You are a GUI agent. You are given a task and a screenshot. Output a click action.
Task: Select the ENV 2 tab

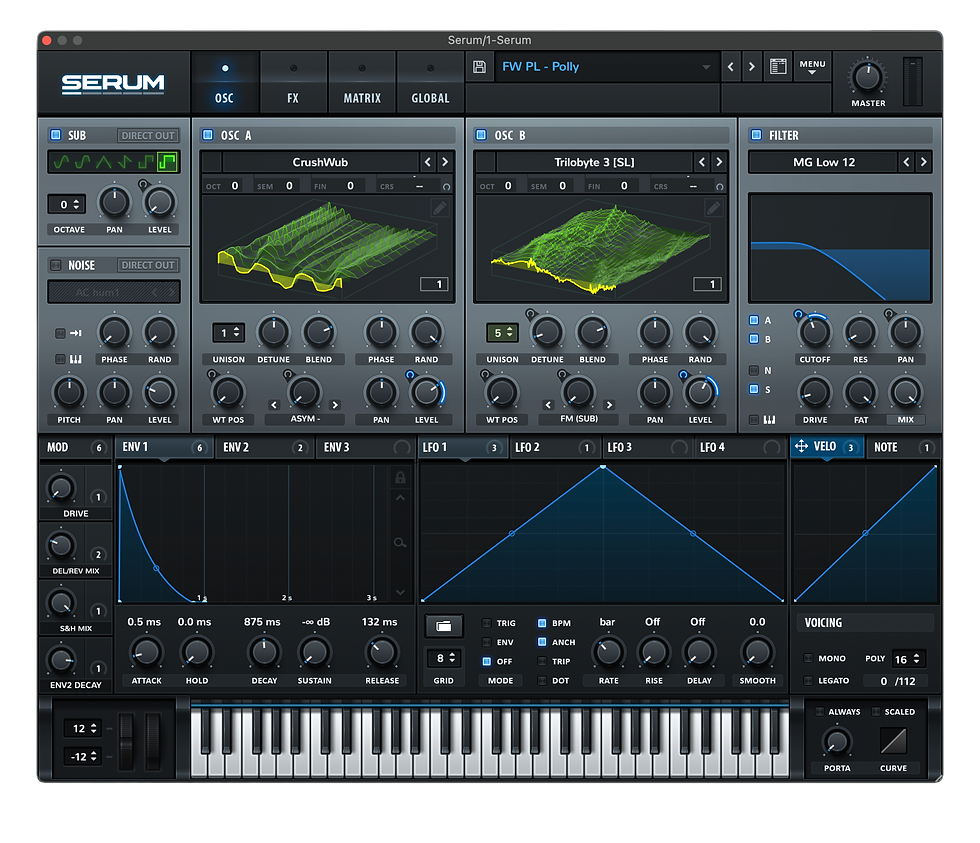pyautogui.click(x=264, y=447)
